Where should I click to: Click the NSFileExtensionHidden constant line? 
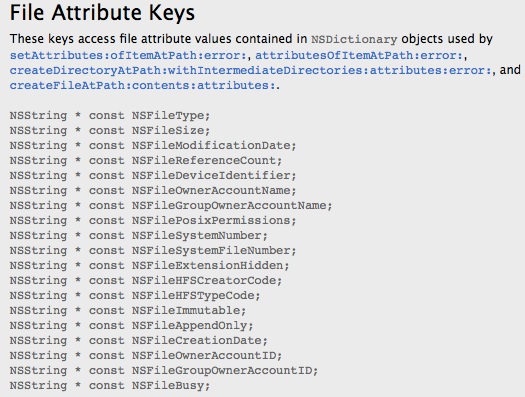[x=150, y=266]
